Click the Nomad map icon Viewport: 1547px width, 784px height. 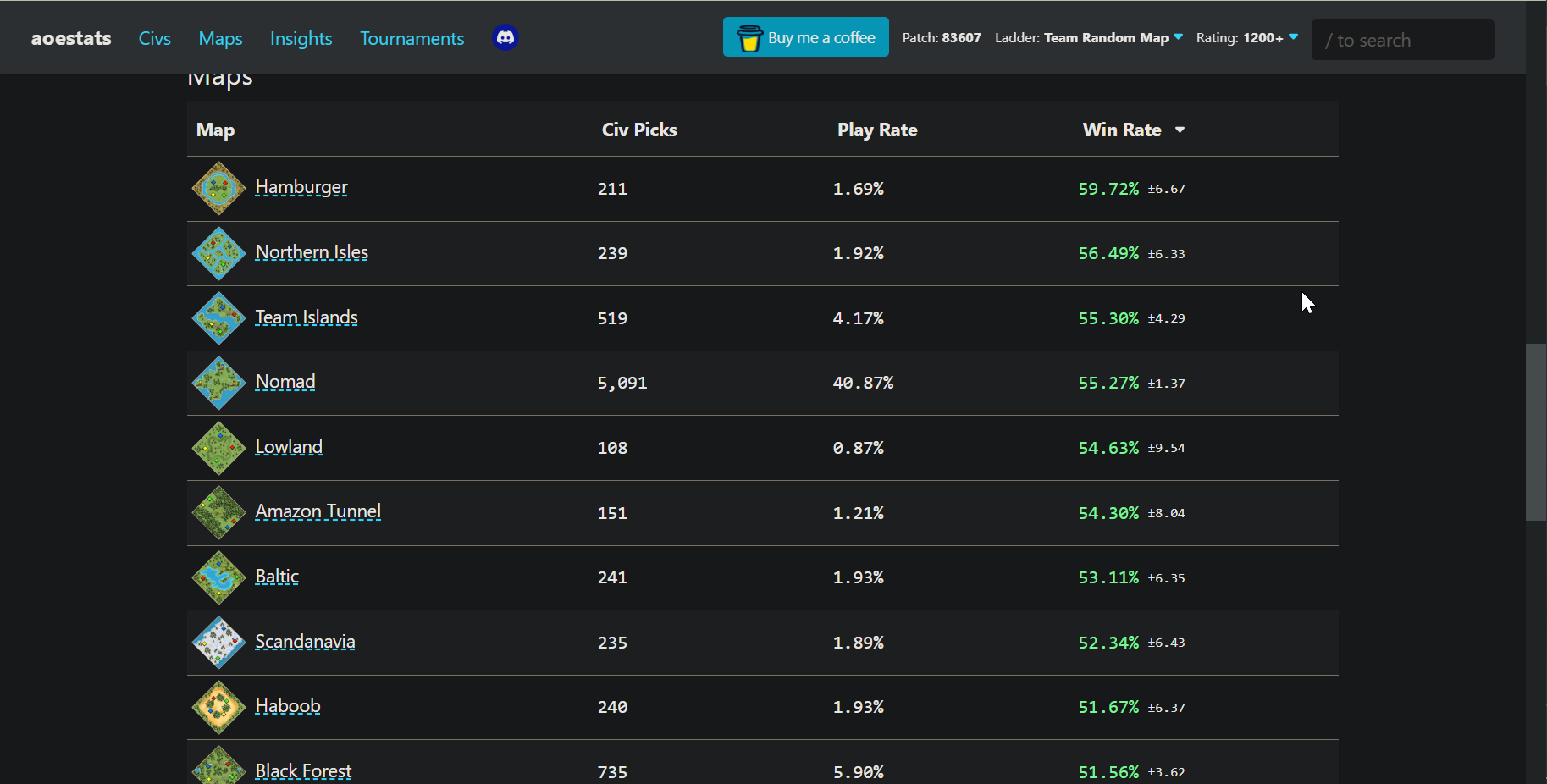218,383
